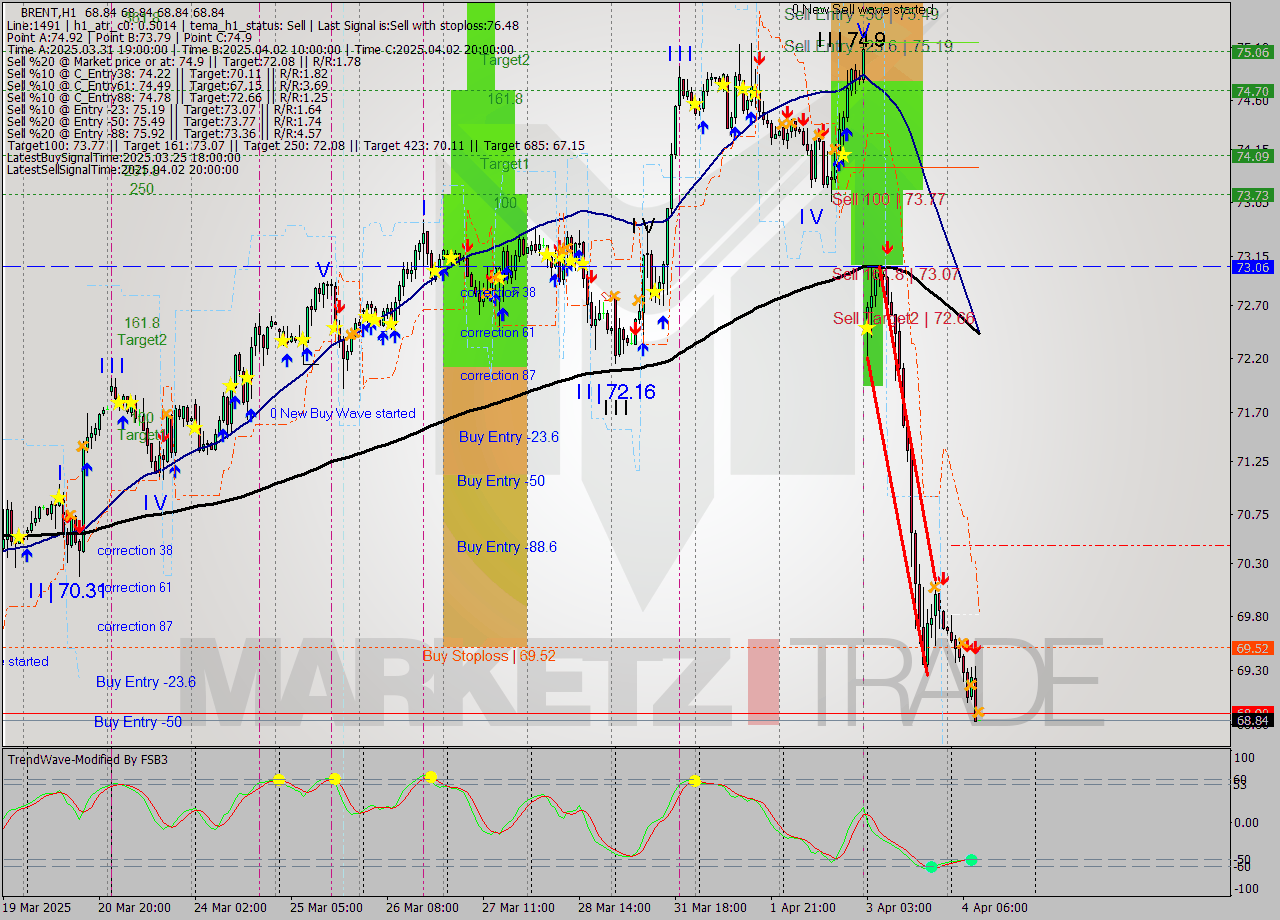Click the red down arrow near the 1 Apr high

[x=760, y=58]
